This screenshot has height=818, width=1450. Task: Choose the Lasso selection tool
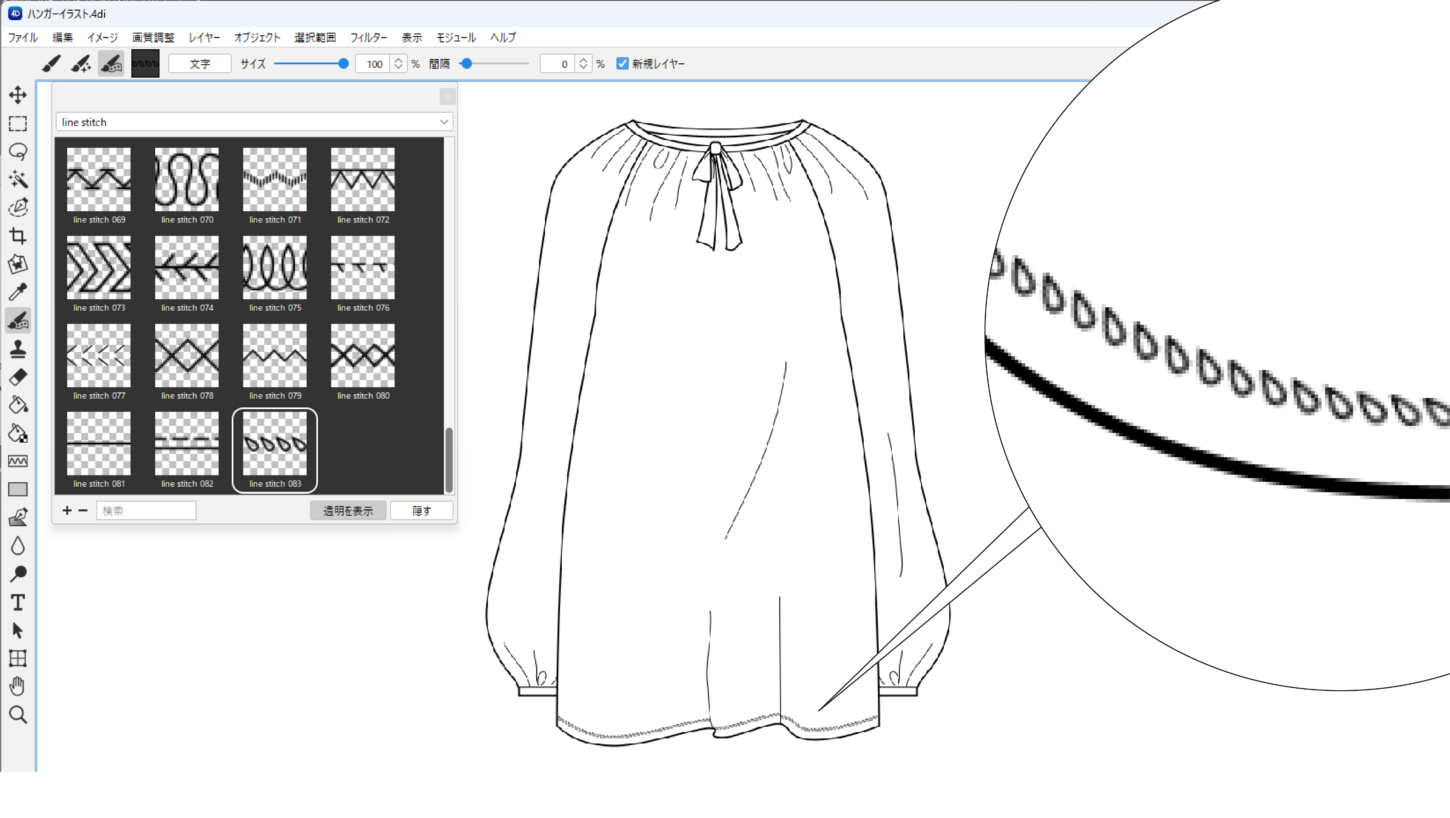pos(18,151)
